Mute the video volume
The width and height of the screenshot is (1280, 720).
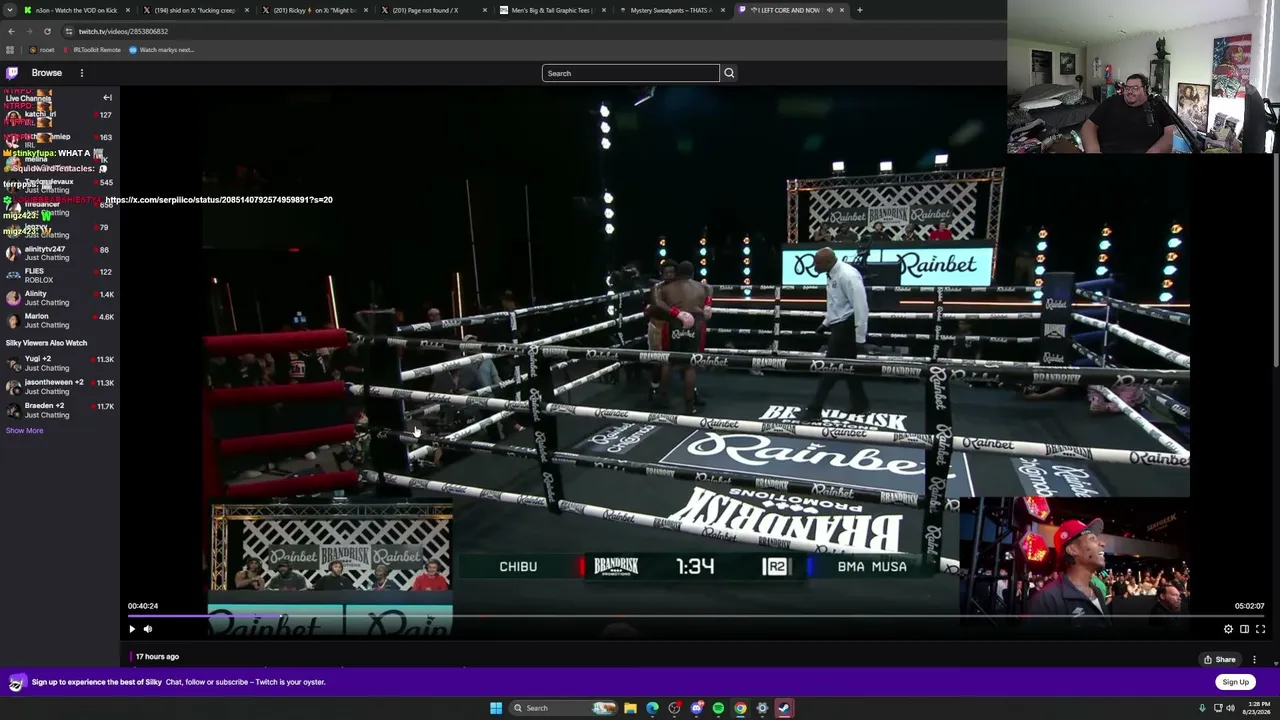click(x=148, y=629)
